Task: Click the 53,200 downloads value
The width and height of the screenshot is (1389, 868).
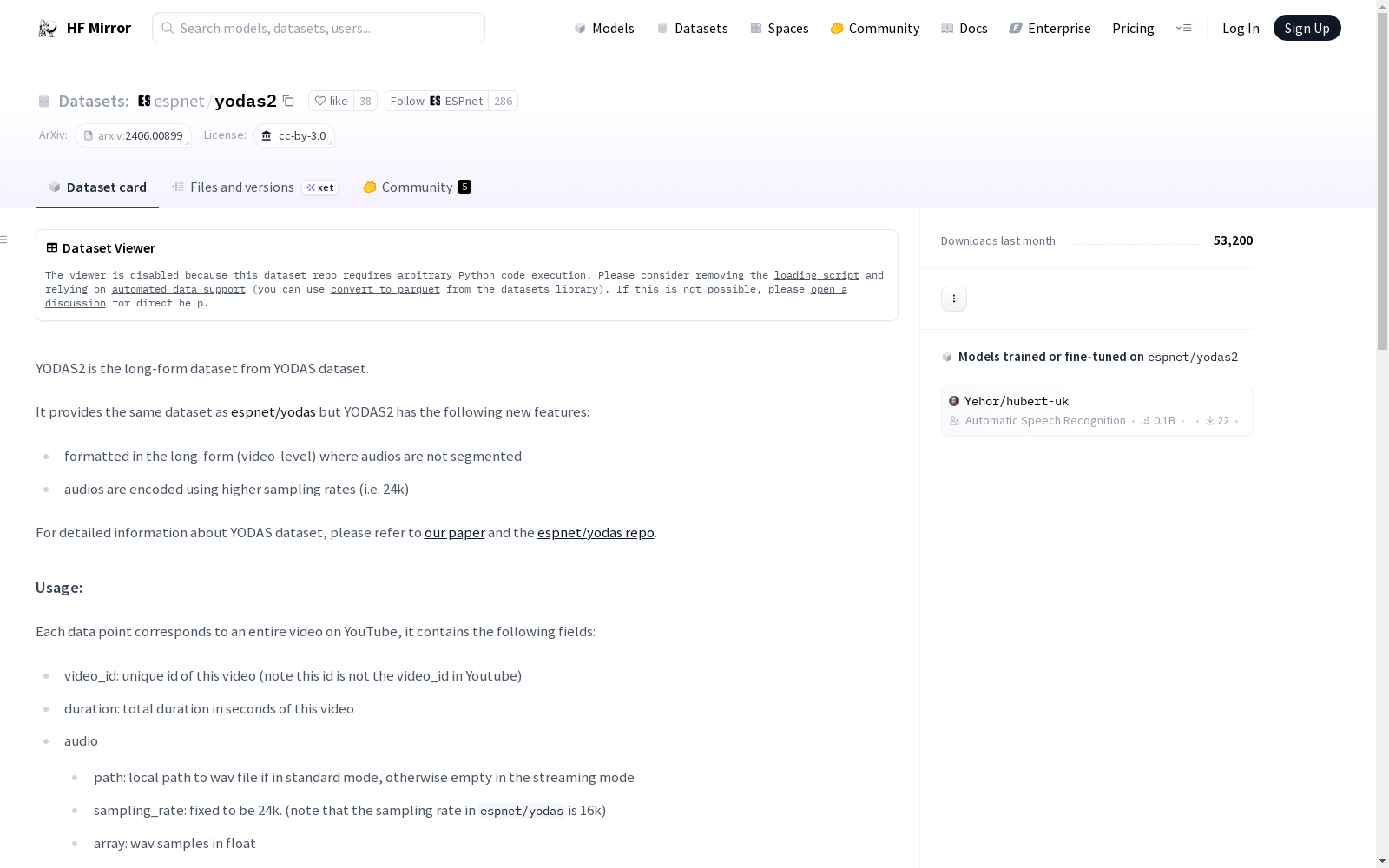Action: coord(1233,240)
